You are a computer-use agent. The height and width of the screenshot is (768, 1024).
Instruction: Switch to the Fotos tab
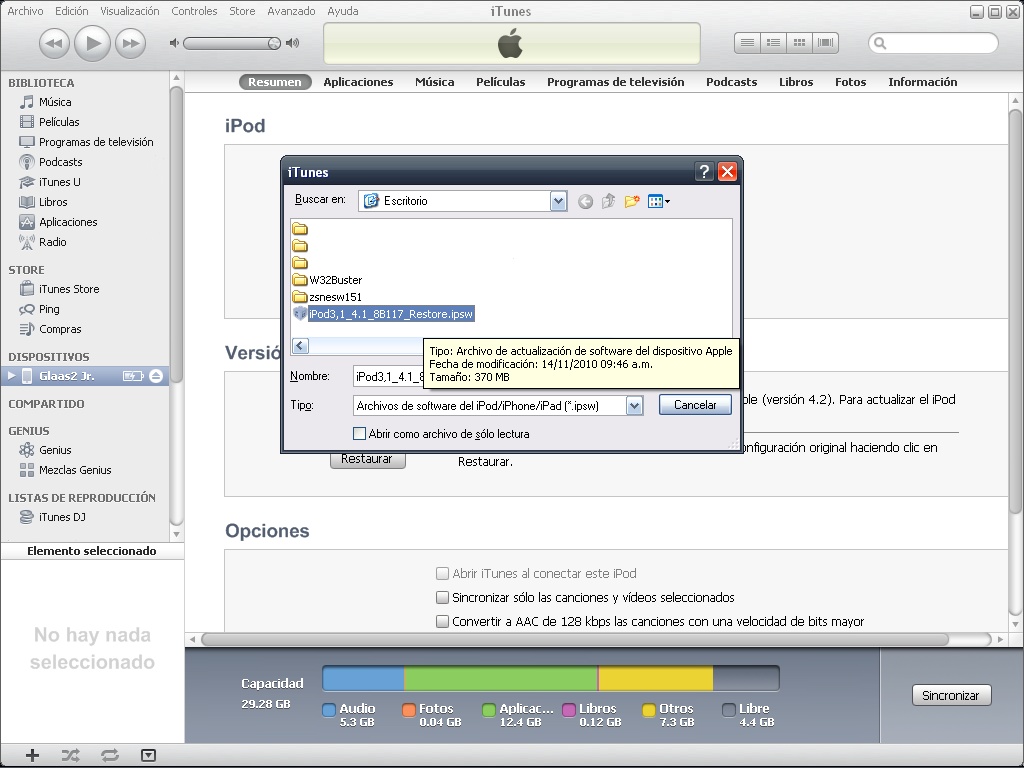click(850, 82)
